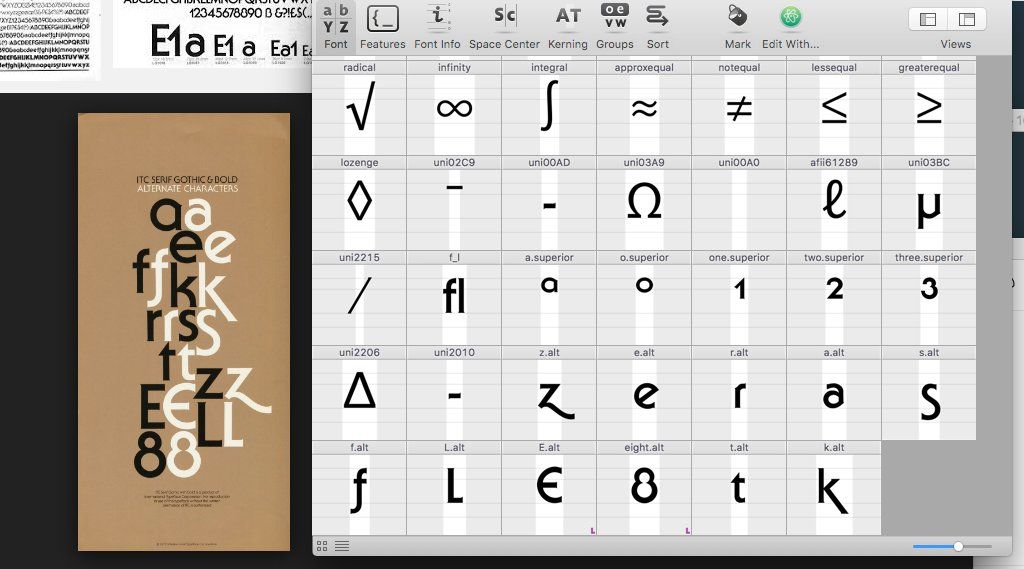Toggle the right Views segment button

965,19
